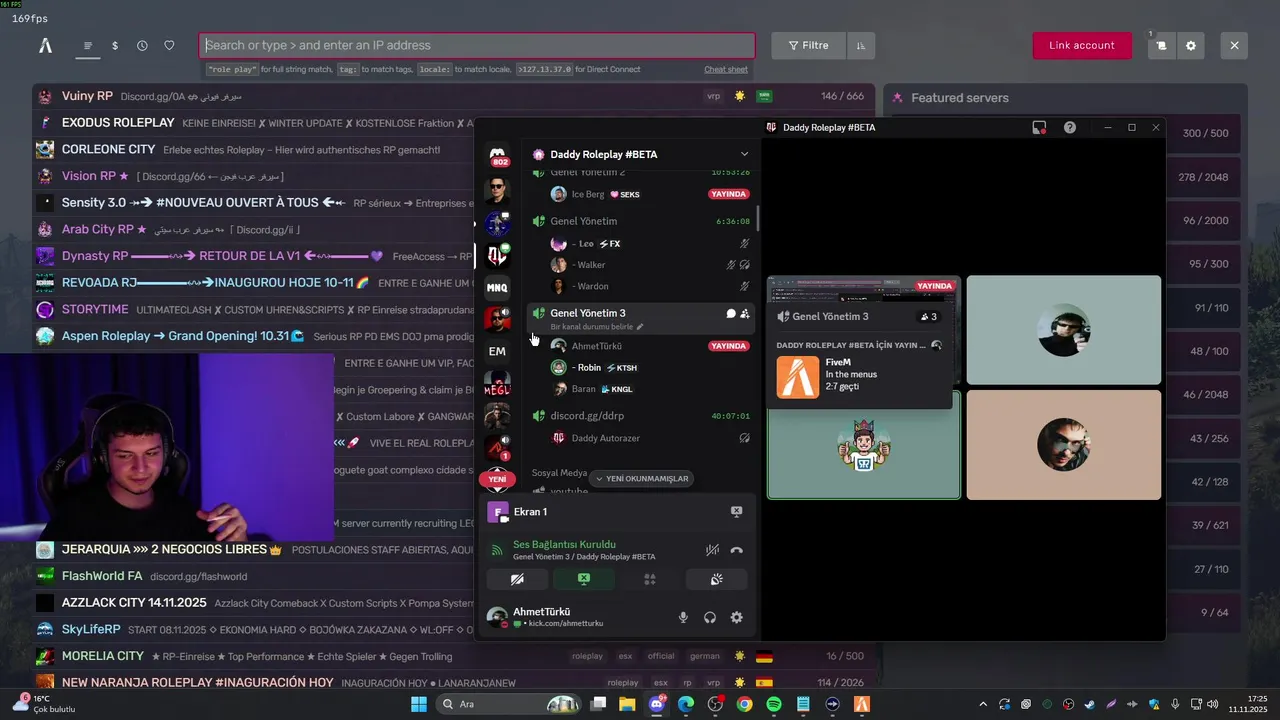Open the Cheat sheet link
The height and width of the screenshot is (720, 1280).
726,70
